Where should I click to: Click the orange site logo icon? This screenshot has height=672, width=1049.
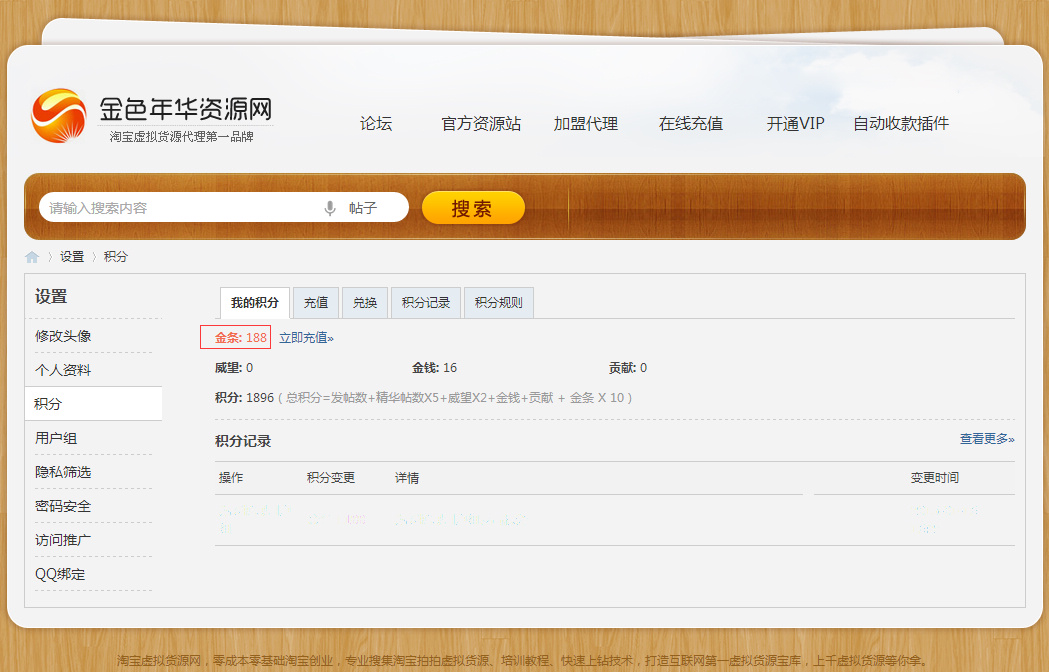pyautogui.click(x=59, y=116)
